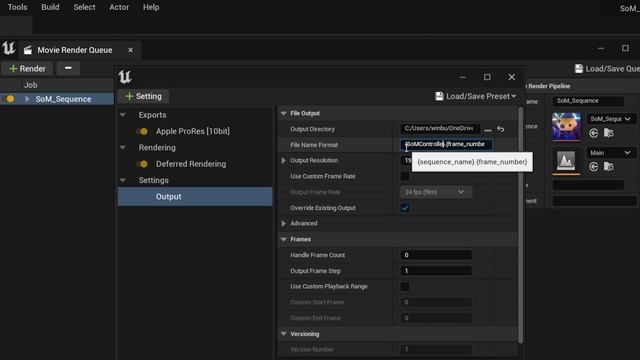Enable the Use Custom Playback Range checkbox
The width and height of the screenshot is (640, 360).
point(405,287)
